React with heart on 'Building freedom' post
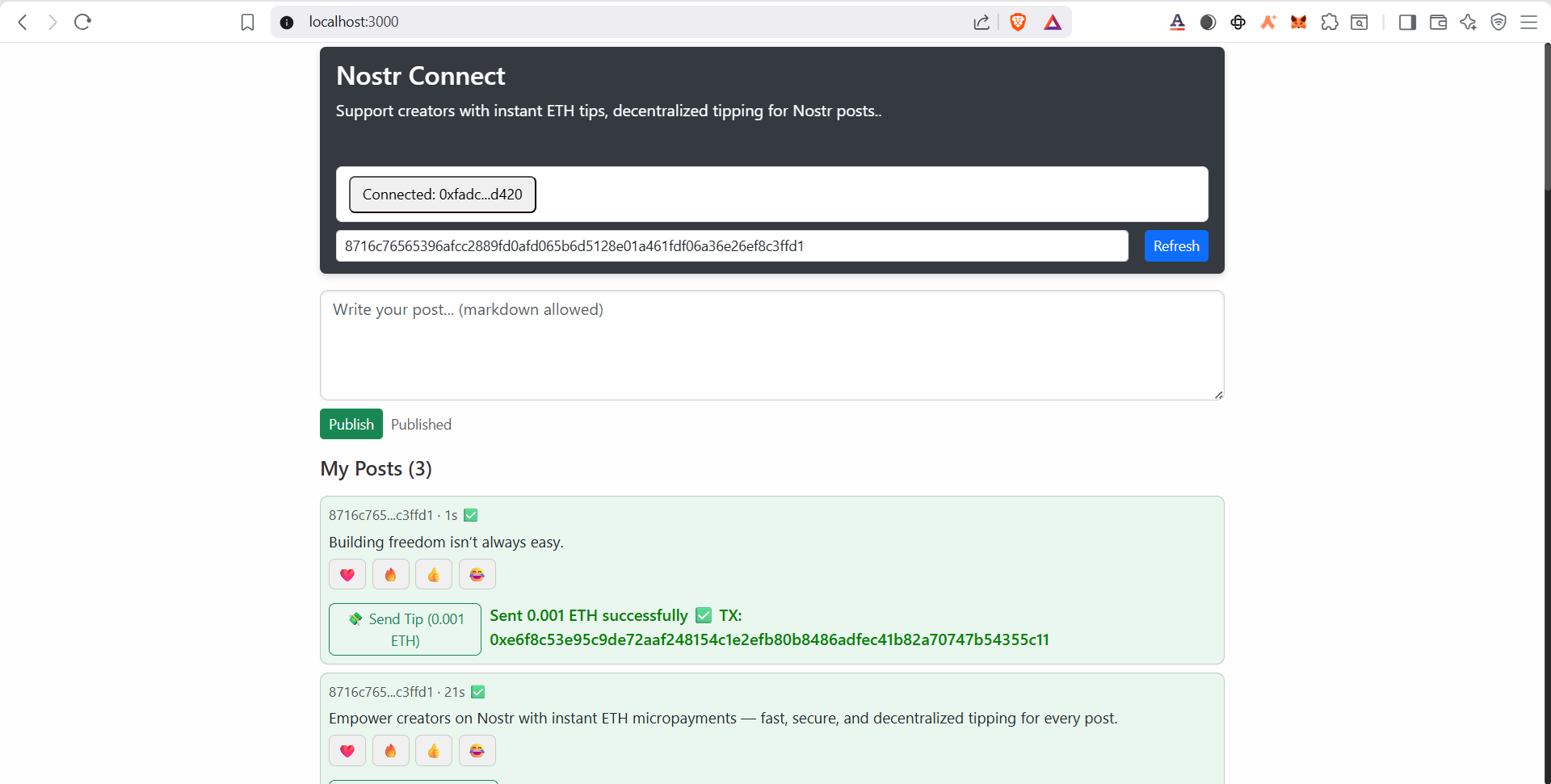This screenshot has height=784, width=1551. click(347, 574)
